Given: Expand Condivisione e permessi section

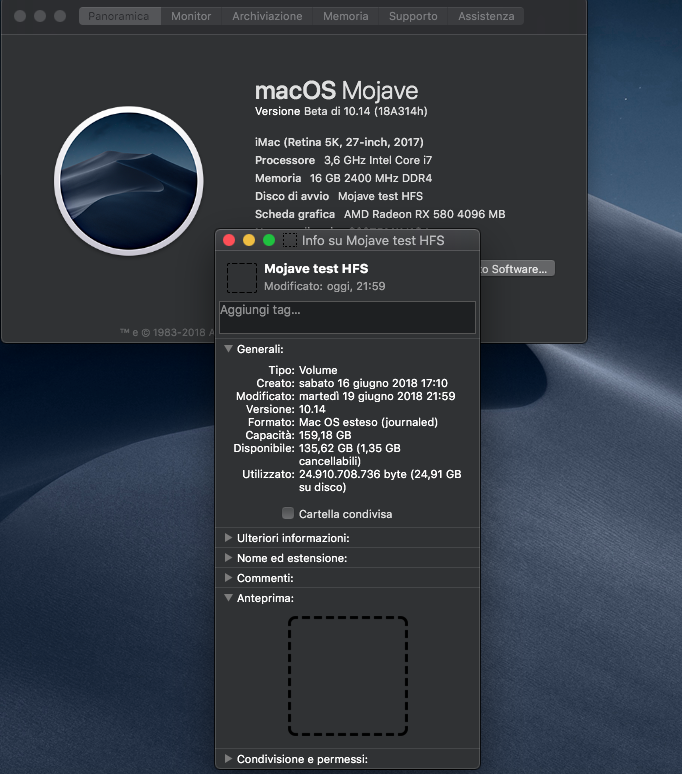Looking at the screenshot, I should pyautogui.click(x=228, y=759).
